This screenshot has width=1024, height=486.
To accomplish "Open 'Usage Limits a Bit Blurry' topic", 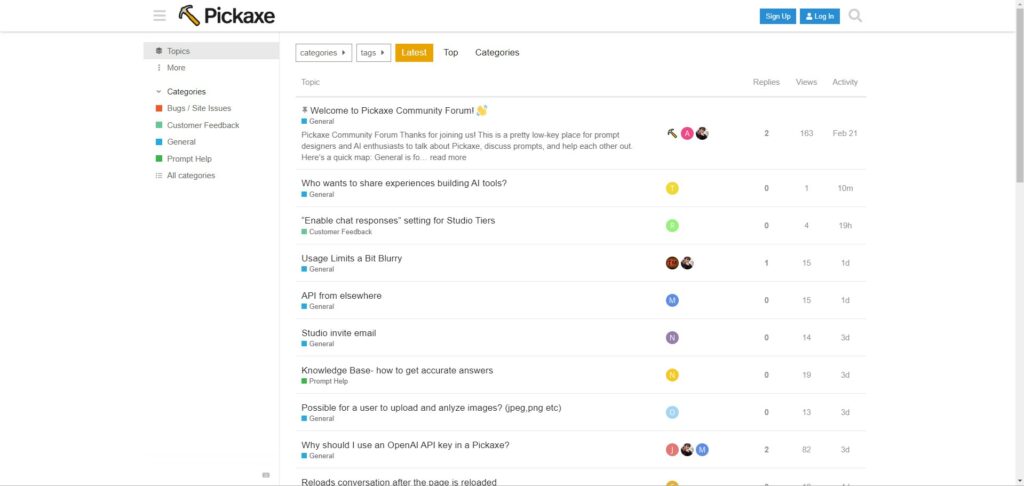I will click(x=351, y=258).
